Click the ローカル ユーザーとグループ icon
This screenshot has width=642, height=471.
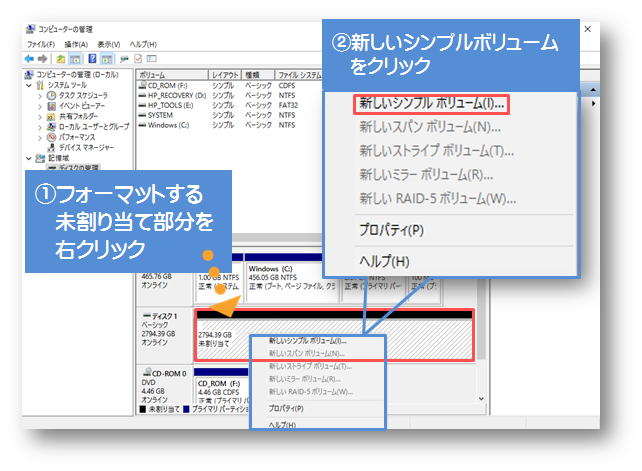(51, 127)
